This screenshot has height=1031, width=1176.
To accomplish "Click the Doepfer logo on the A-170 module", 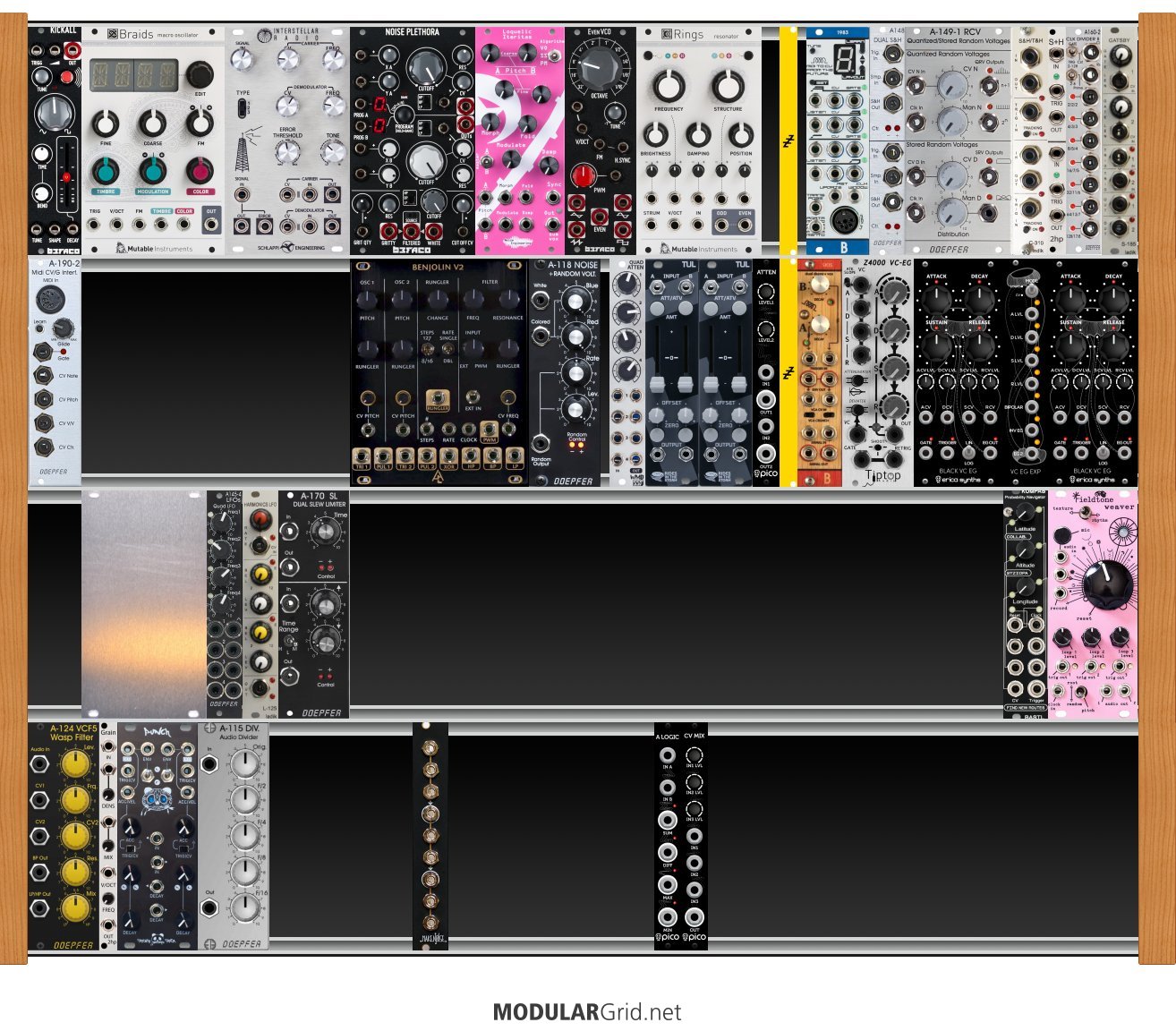I will coord(320,712).
